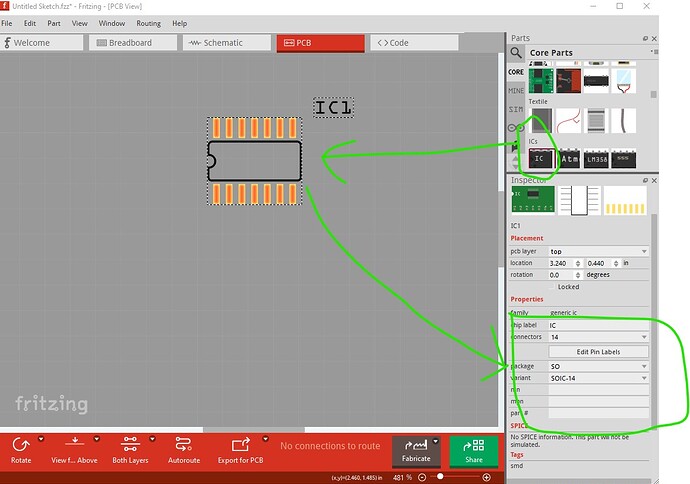690x484 pixels.
Task: Pick the green breakout board part
Action: [x=541, y=81]
